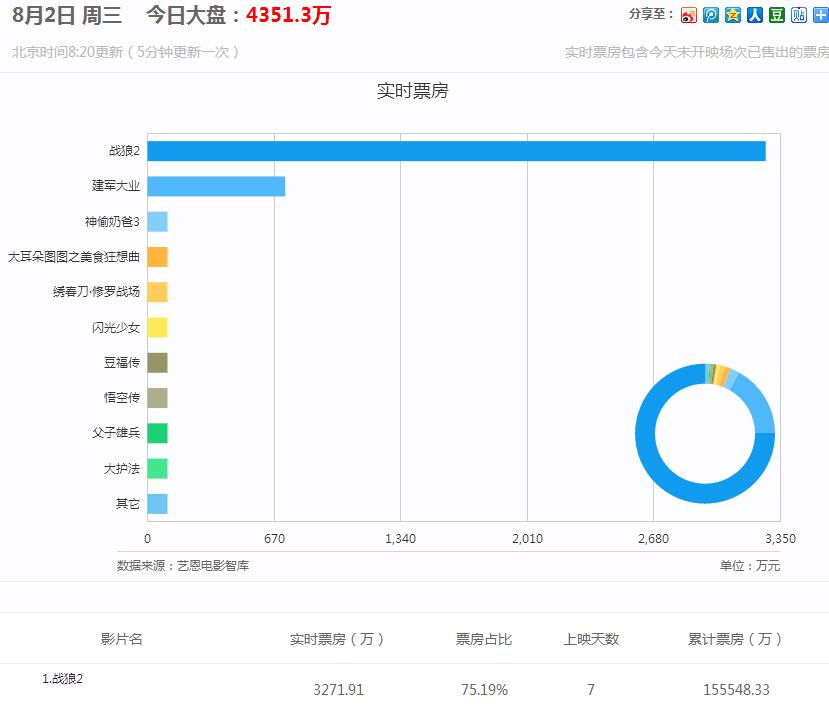This screenshot has height=712, width=829.
Task: Select the 建军大业 axis label
Action: click(116, 186)
